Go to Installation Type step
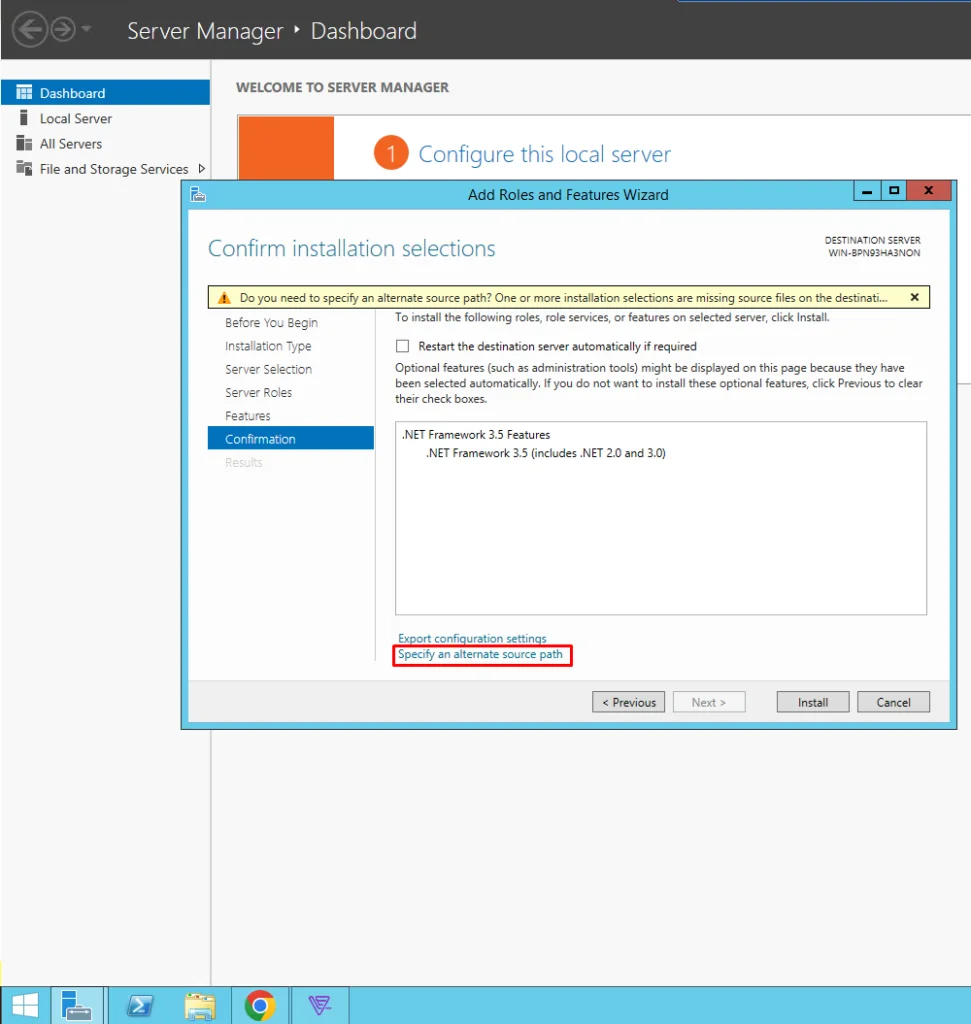971x1024 pixels. (x=268, y=346)
